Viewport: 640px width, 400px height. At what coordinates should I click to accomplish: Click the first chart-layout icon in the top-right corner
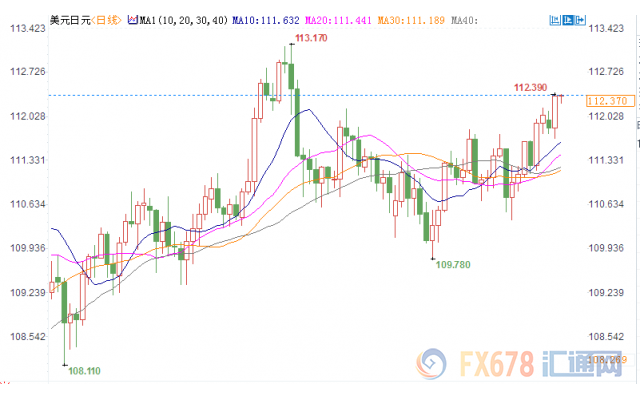(555, 20)
